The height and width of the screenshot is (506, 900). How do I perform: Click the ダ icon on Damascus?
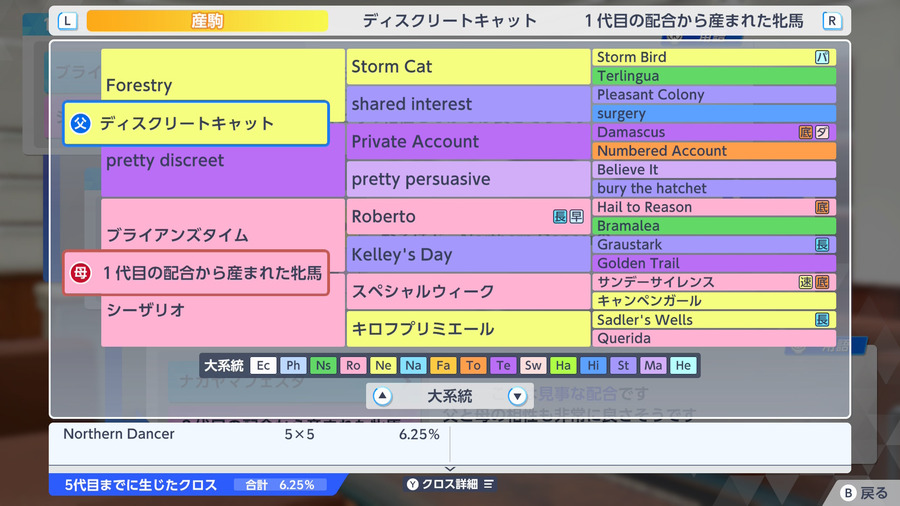click(x=822, y=132)
